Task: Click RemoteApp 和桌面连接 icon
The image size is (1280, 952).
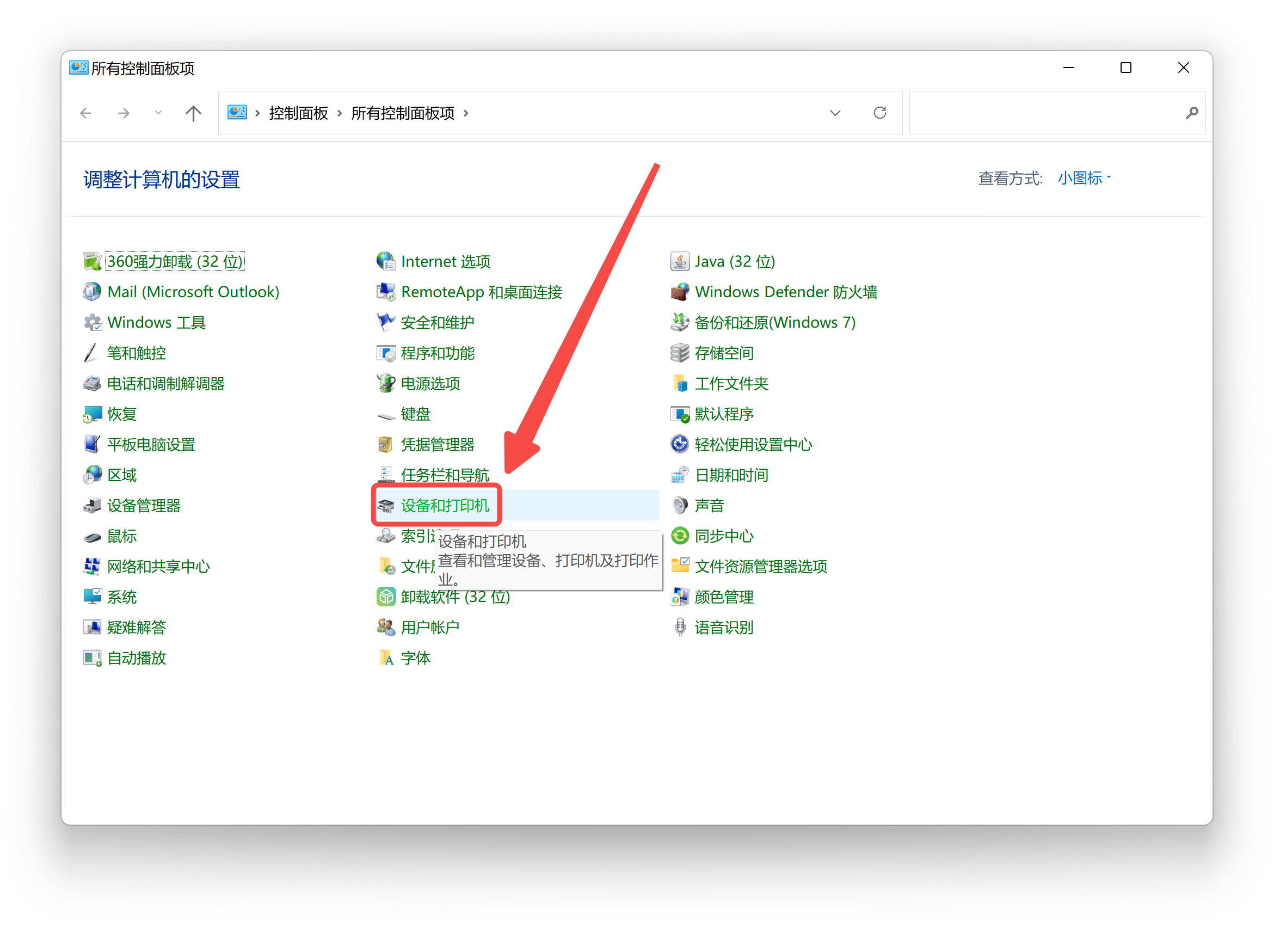Action: (x=386, y=292)
